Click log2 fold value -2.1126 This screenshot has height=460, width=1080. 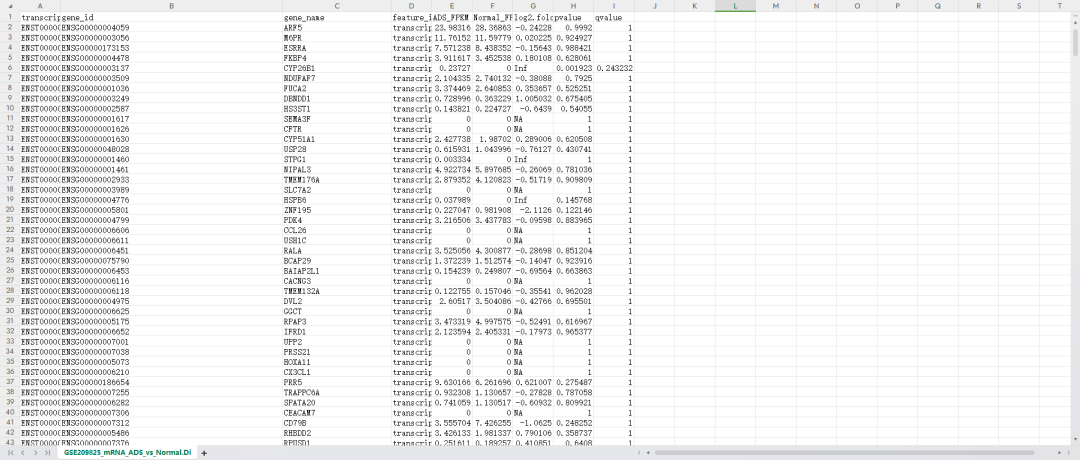532,209
